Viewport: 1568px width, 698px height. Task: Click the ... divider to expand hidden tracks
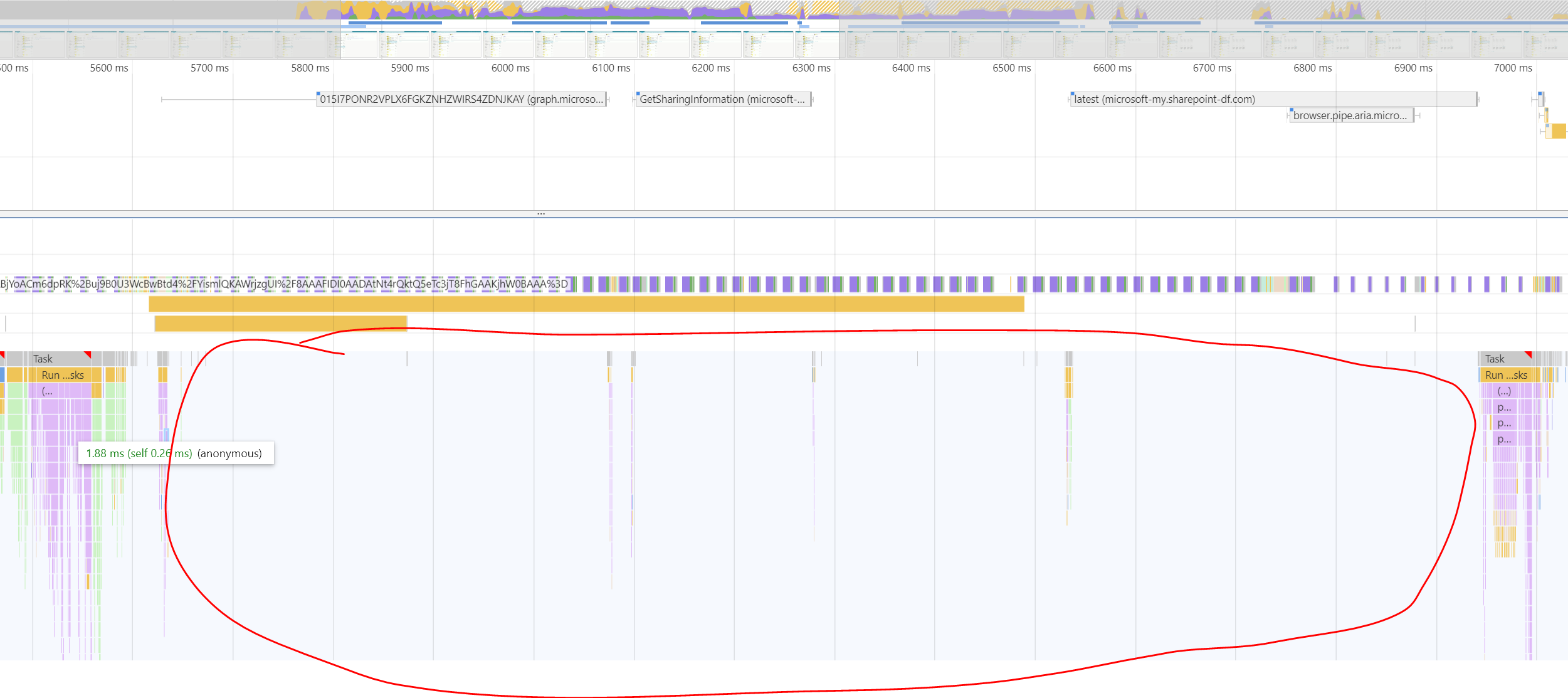point(541,213)
